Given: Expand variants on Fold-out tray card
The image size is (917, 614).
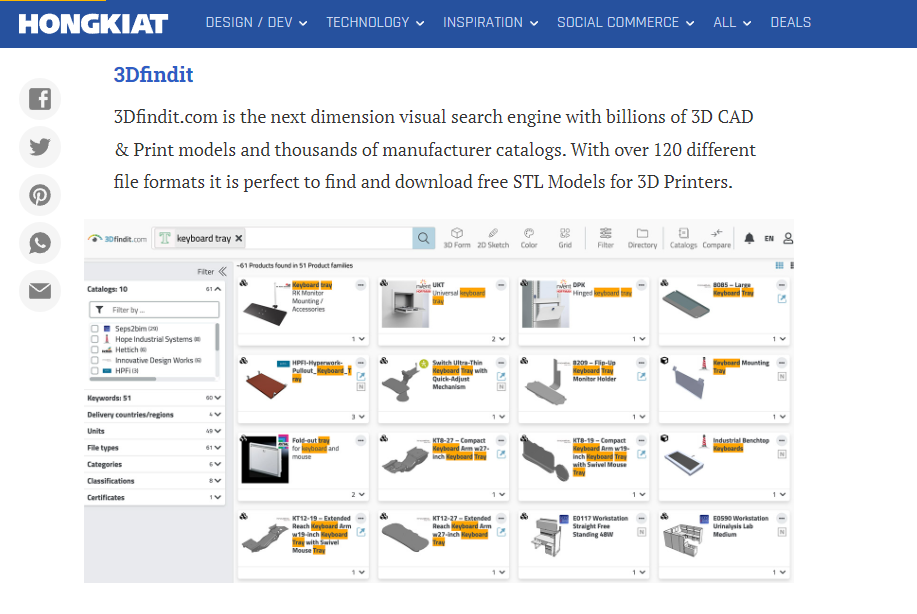Looking at the screenshot, I should point(358,495).
